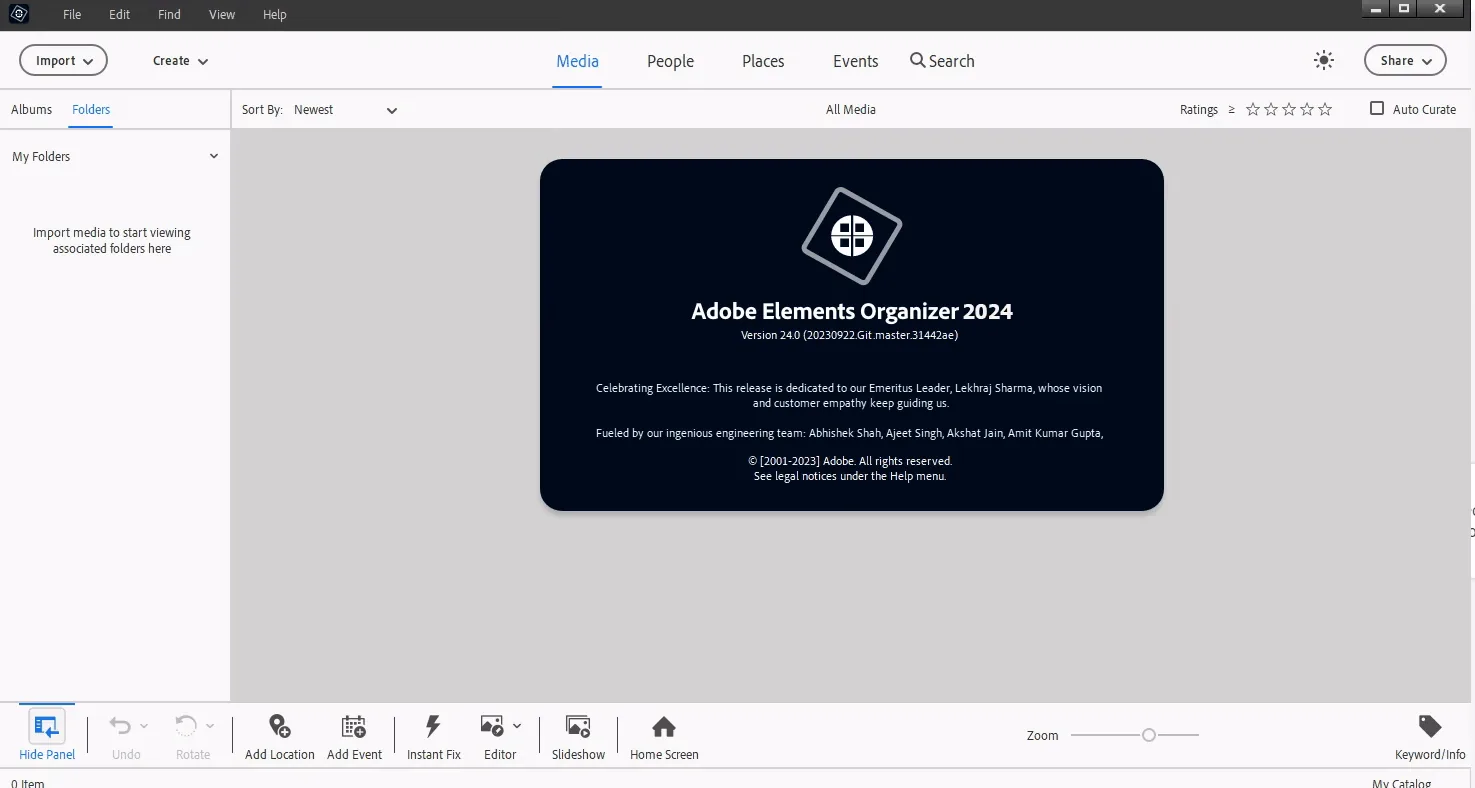Collapse the My Folders section

[214, 156]
